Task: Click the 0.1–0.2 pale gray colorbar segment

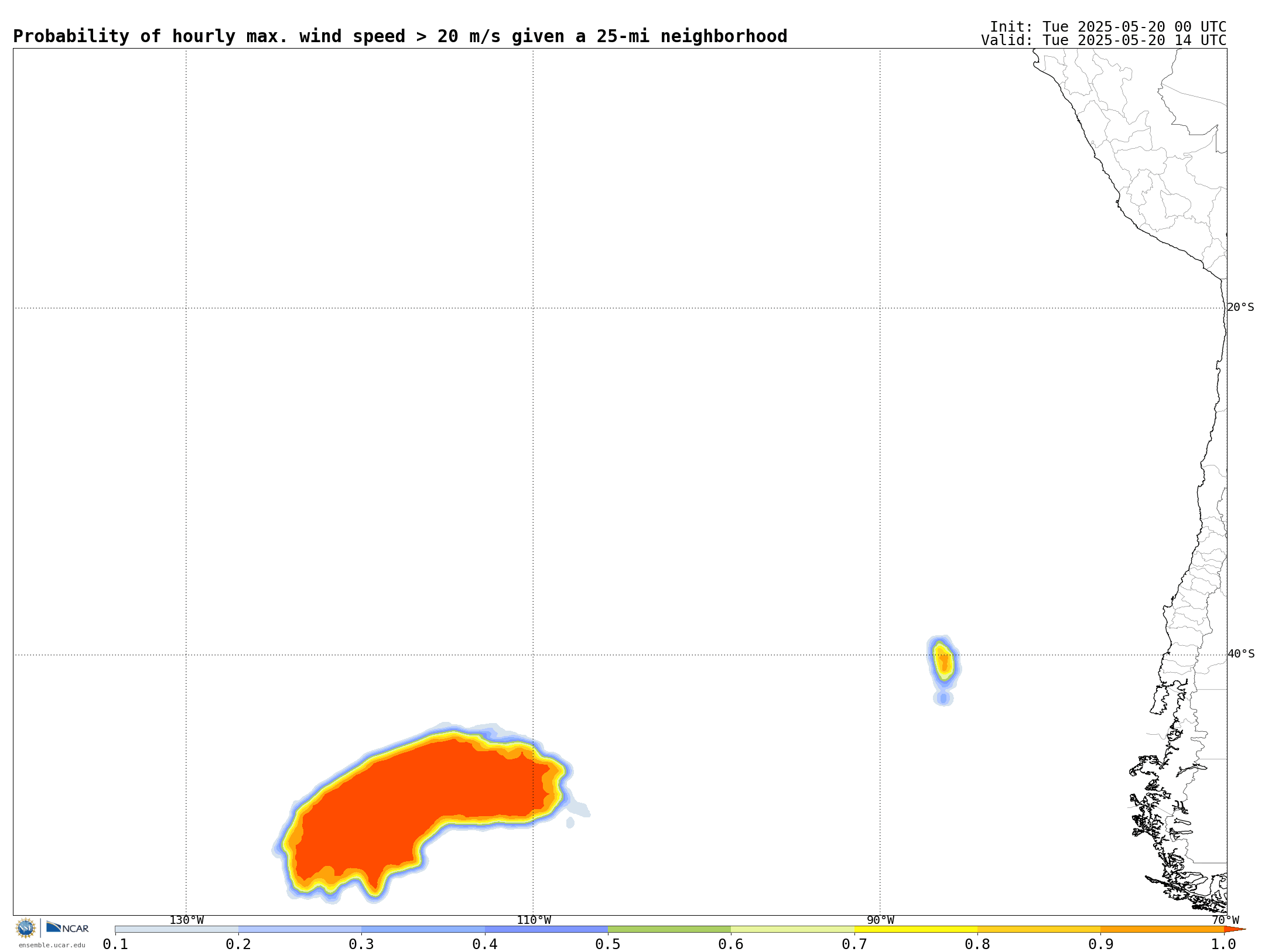Action: point(177,929)
